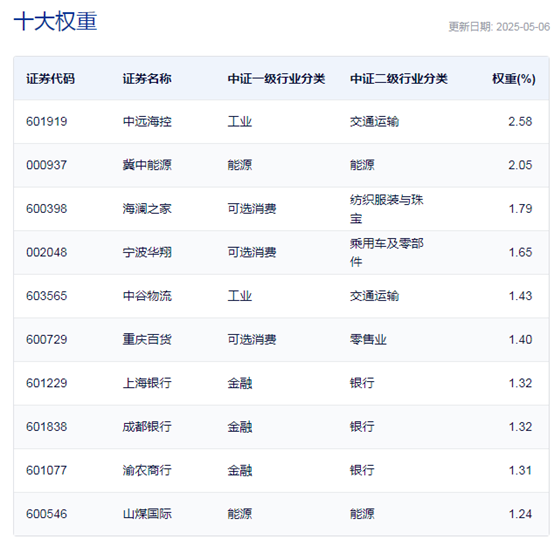The image size is (554, 546).
Task: Click the 中谷物流 stock name
Action: coord(147,296)
